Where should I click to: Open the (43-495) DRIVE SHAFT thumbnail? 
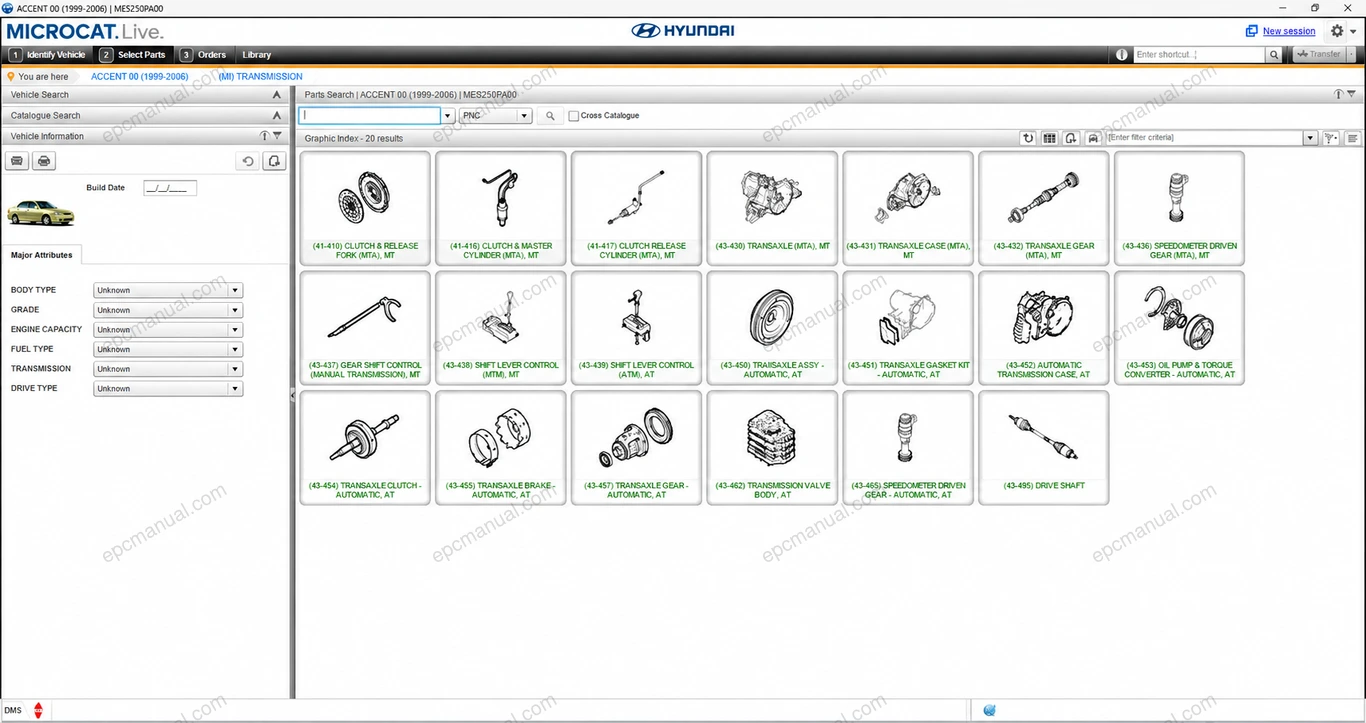pos(1044,448)
